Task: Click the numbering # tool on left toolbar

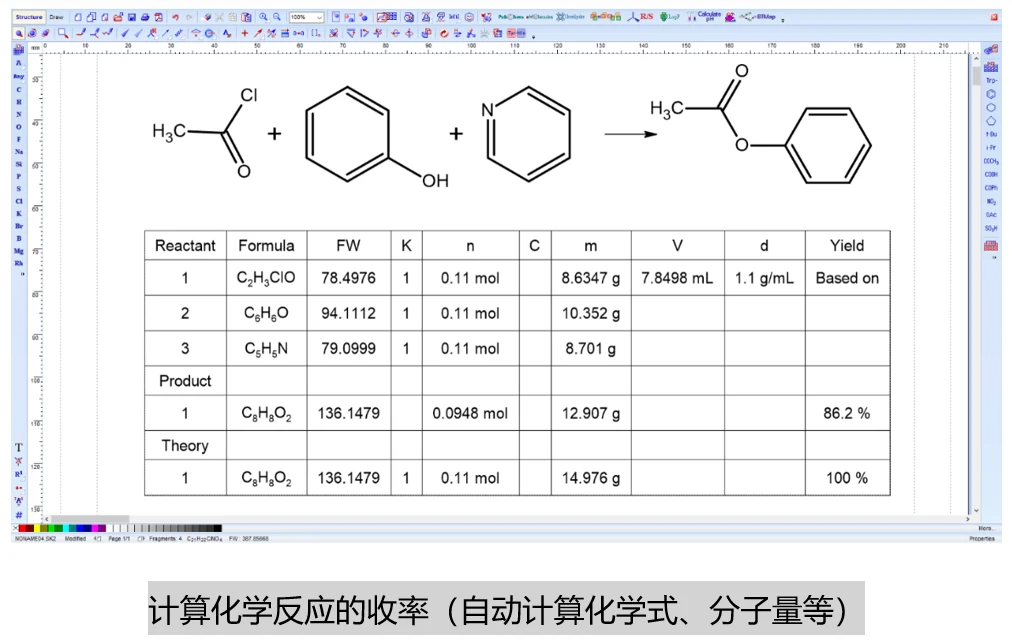Action: coord(19,515)
